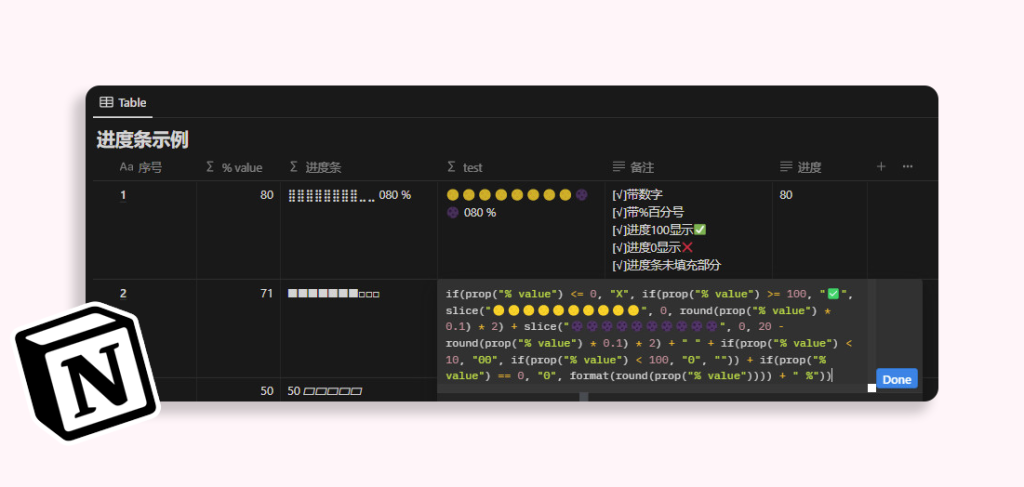Click the note line [√]带%百分号
1024x487 pixels.
pyautogui.click(x=648, y=212)
